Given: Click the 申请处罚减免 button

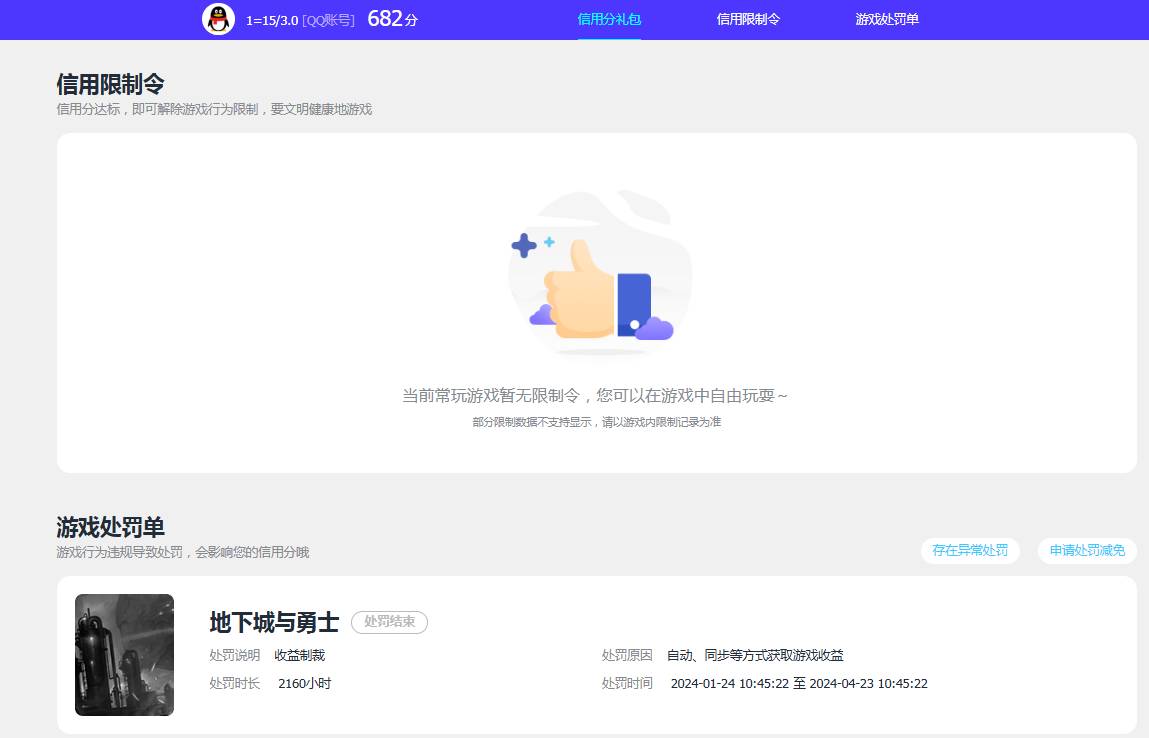Looking at the screenshot, I should click(x=1086, y=550).
